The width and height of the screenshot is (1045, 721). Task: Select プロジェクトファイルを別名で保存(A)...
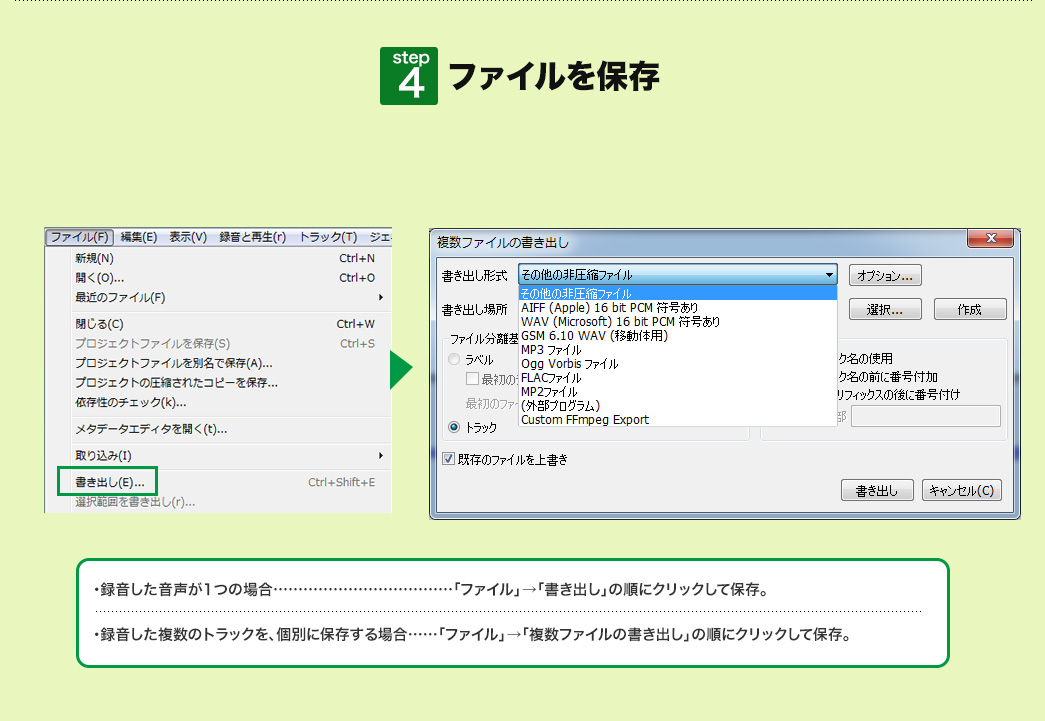[x=225, y=363]
